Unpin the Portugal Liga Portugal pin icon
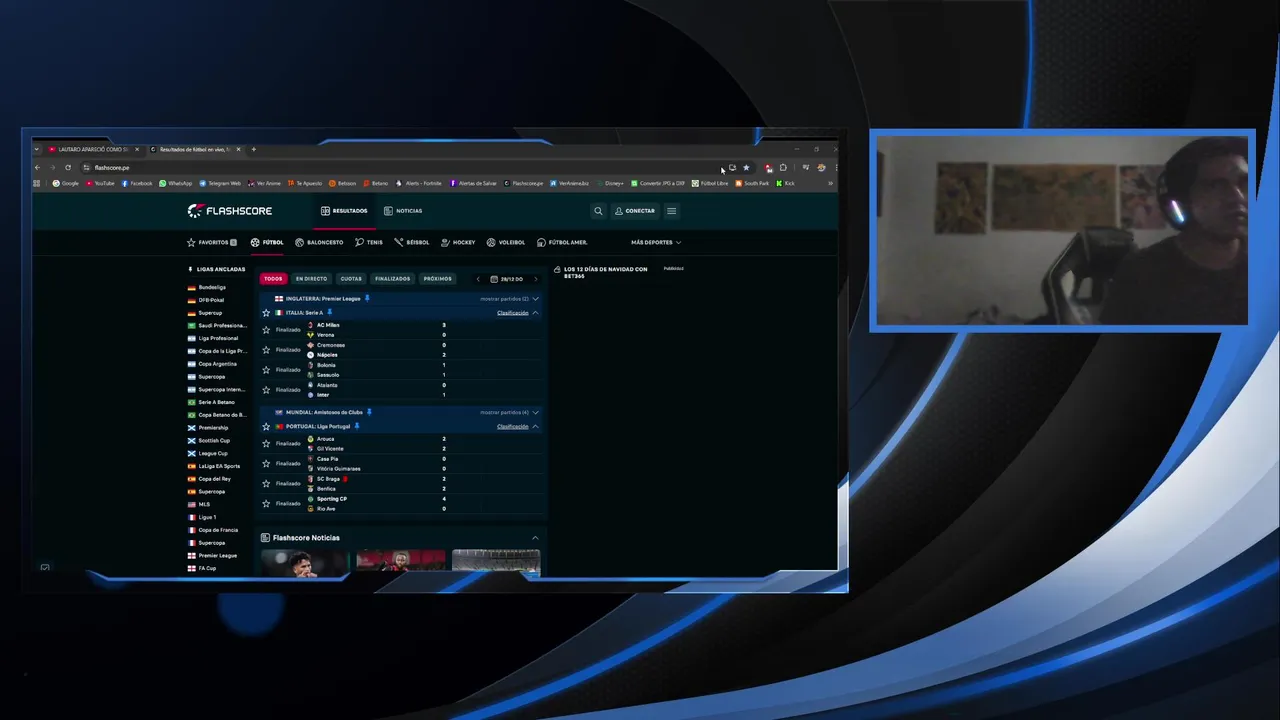The height and width of the screenshot is (720, 1280). click(x=356, y=426)
